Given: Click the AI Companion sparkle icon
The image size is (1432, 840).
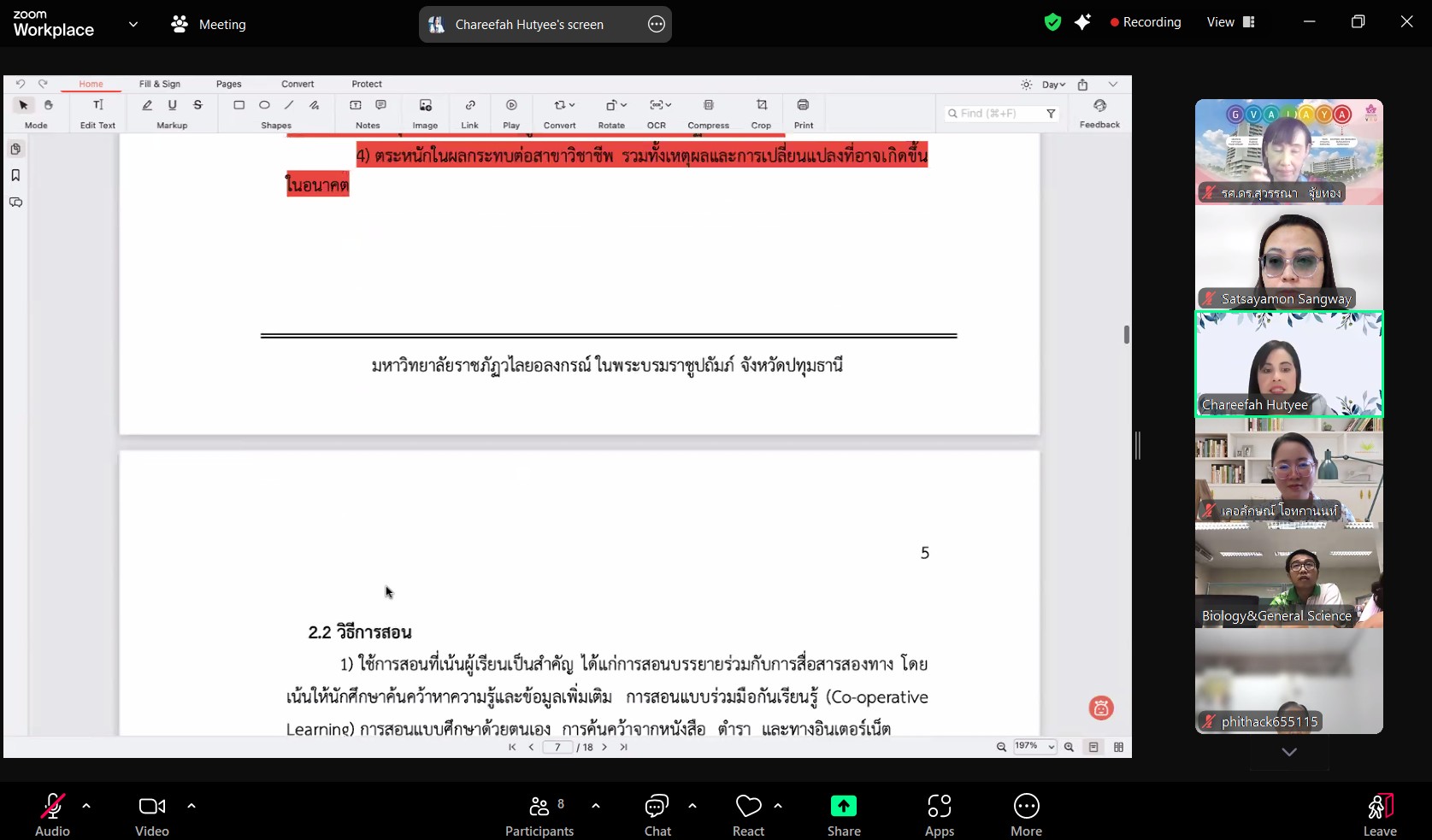Looking at the screenshot, I should coord(1082,23).
